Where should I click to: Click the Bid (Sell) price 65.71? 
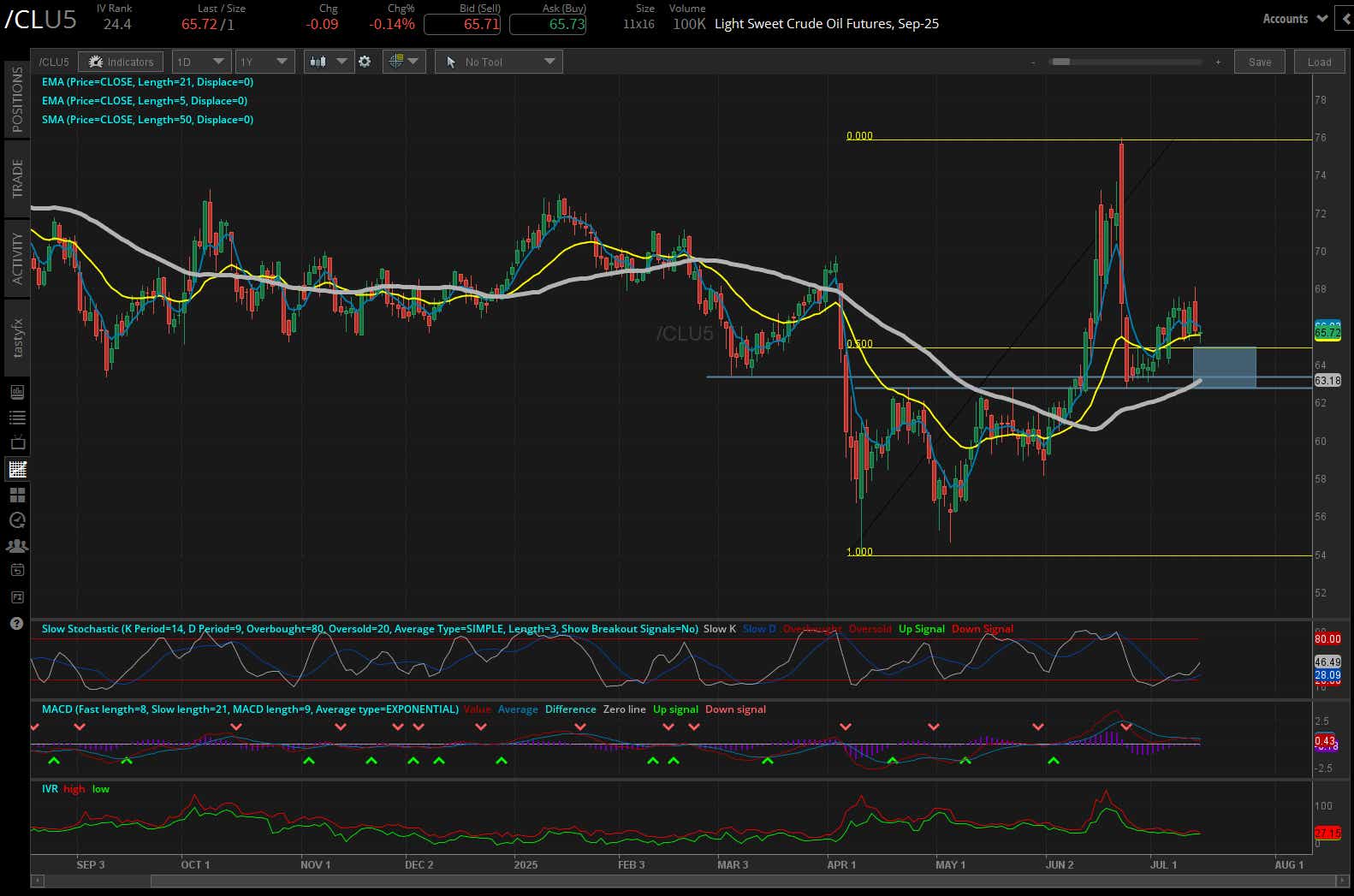click(x=462, y=24)
